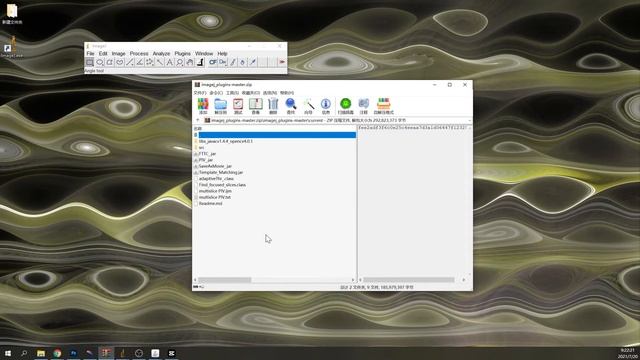Click the Info icon in WinRAR toolbar

pos(326,106)
